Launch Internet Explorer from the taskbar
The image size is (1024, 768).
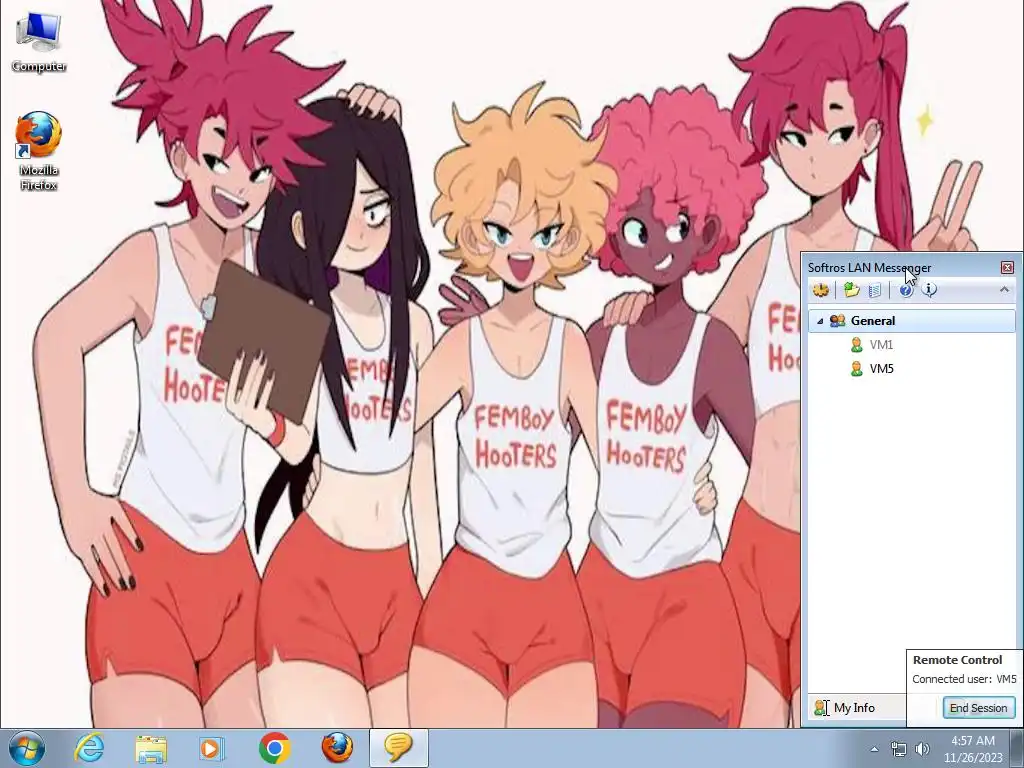(x=89, y=748)
